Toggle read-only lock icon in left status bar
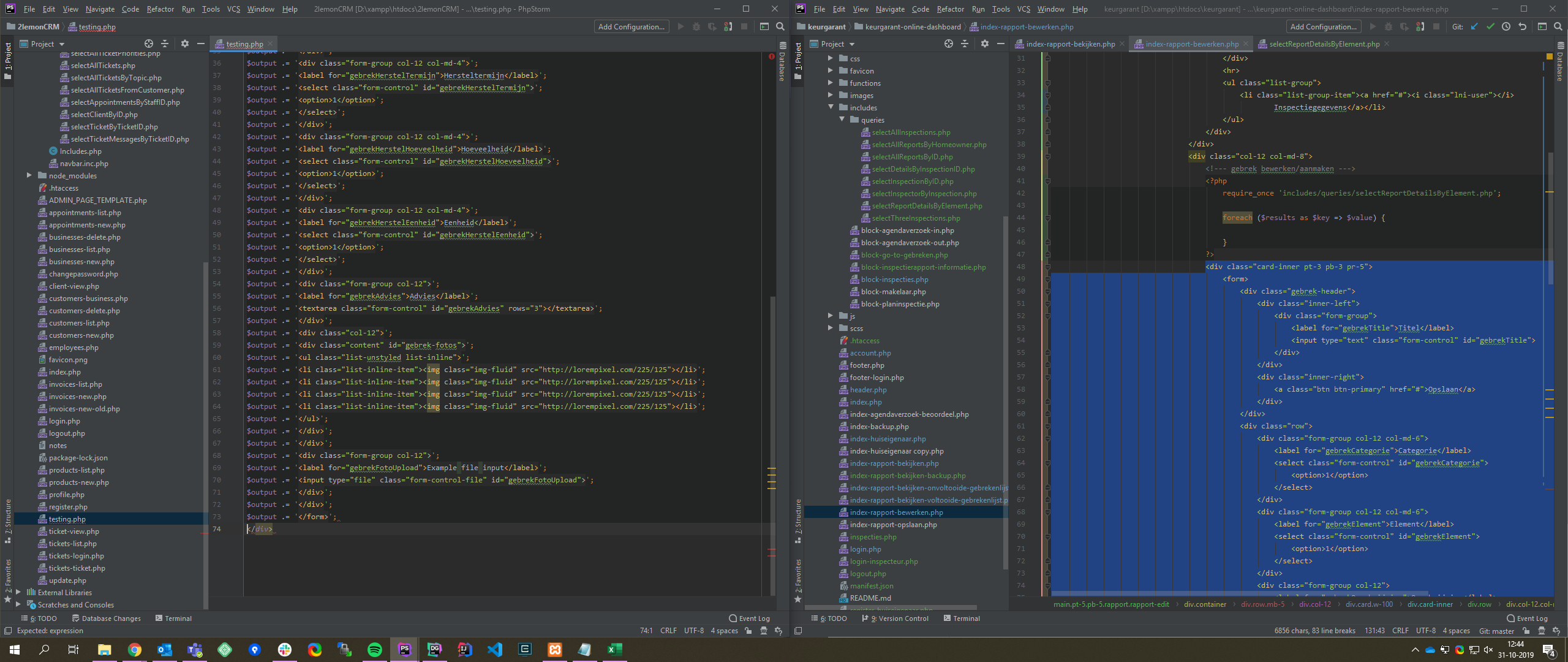This screenshot has height=662, width=1568. click(x=748, y=631)
